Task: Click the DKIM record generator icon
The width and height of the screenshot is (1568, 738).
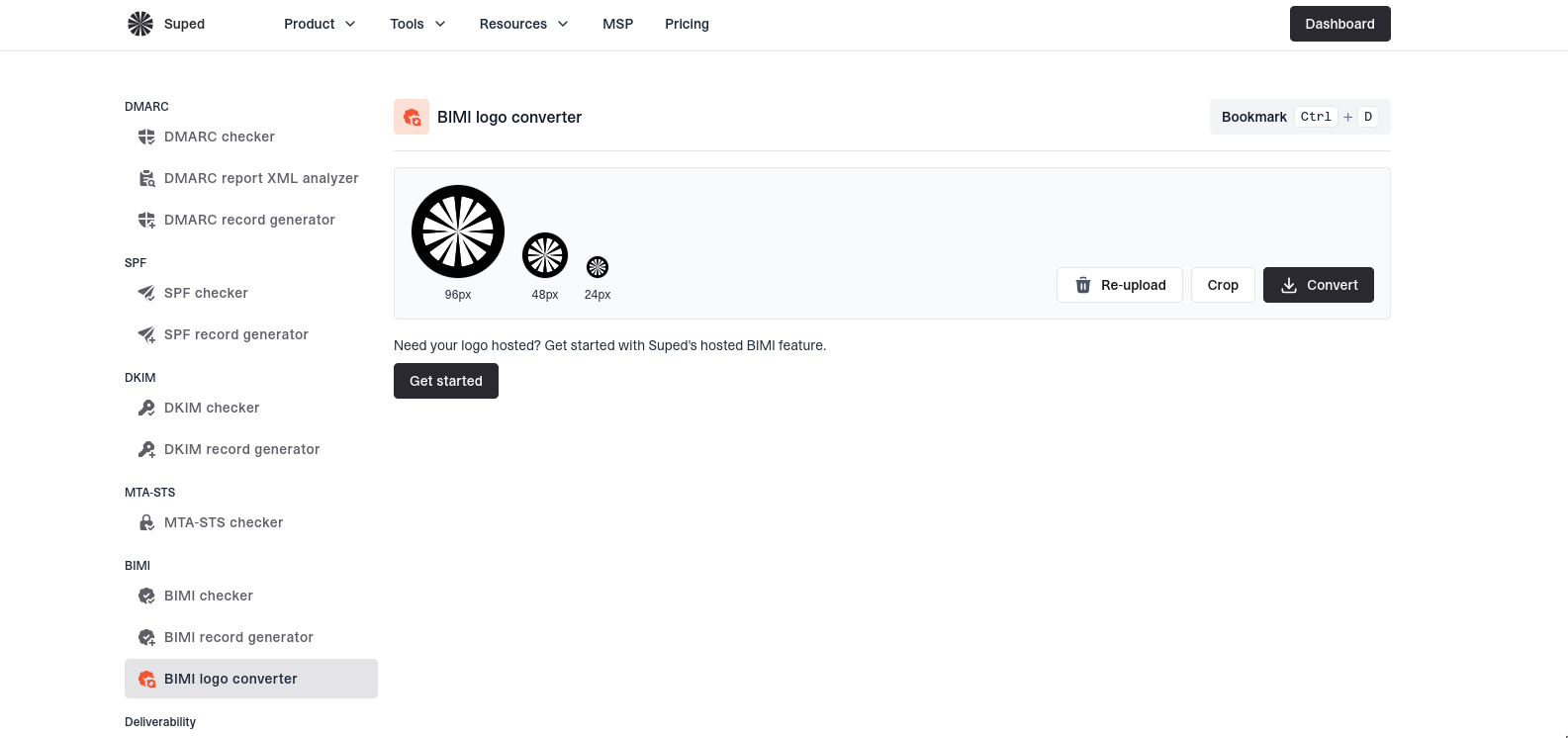Action: point(146,449)
